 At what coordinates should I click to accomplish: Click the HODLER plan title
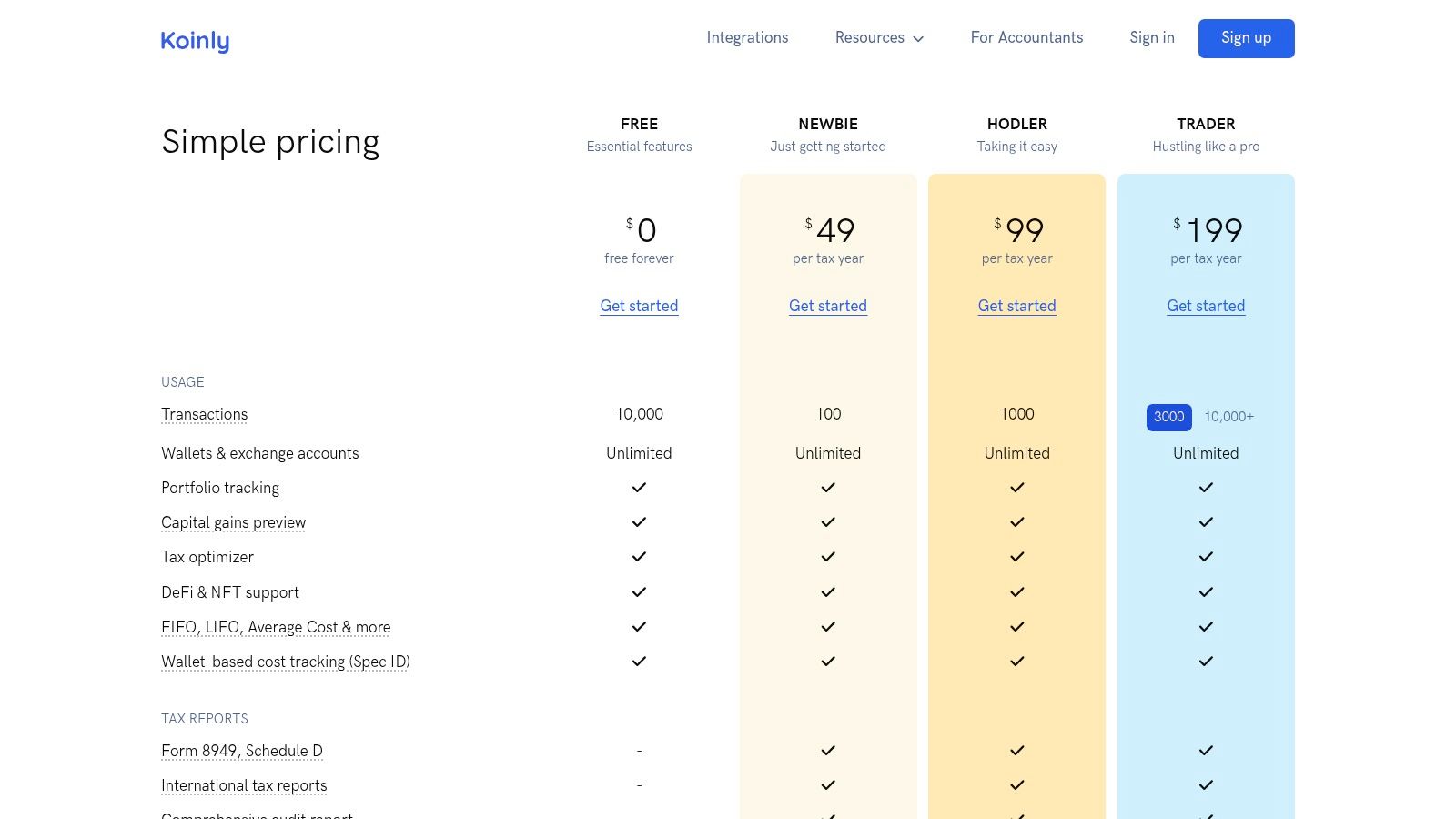(1017, 124)
